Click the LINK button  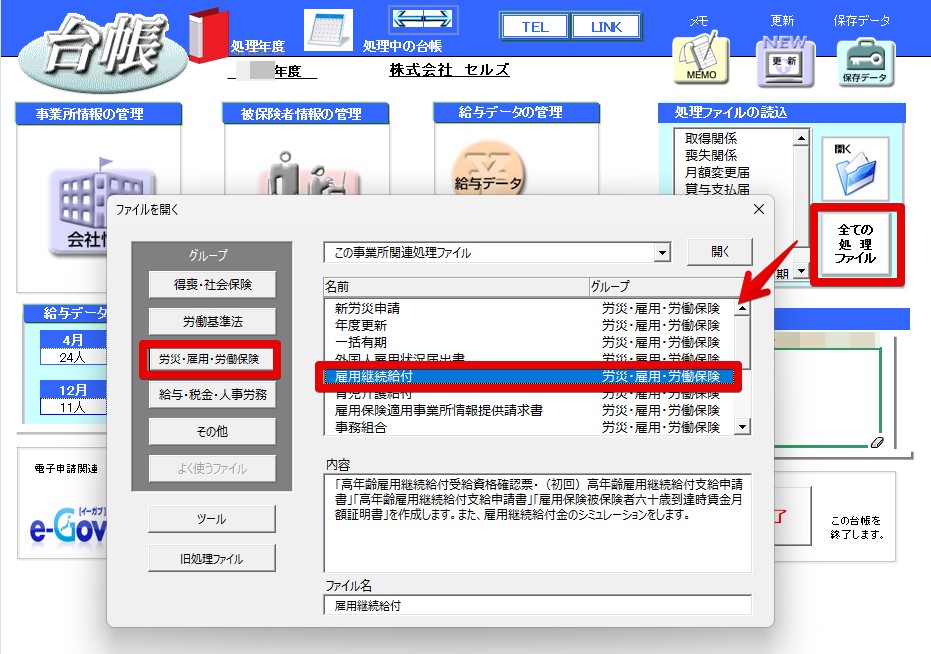point(606,27)
